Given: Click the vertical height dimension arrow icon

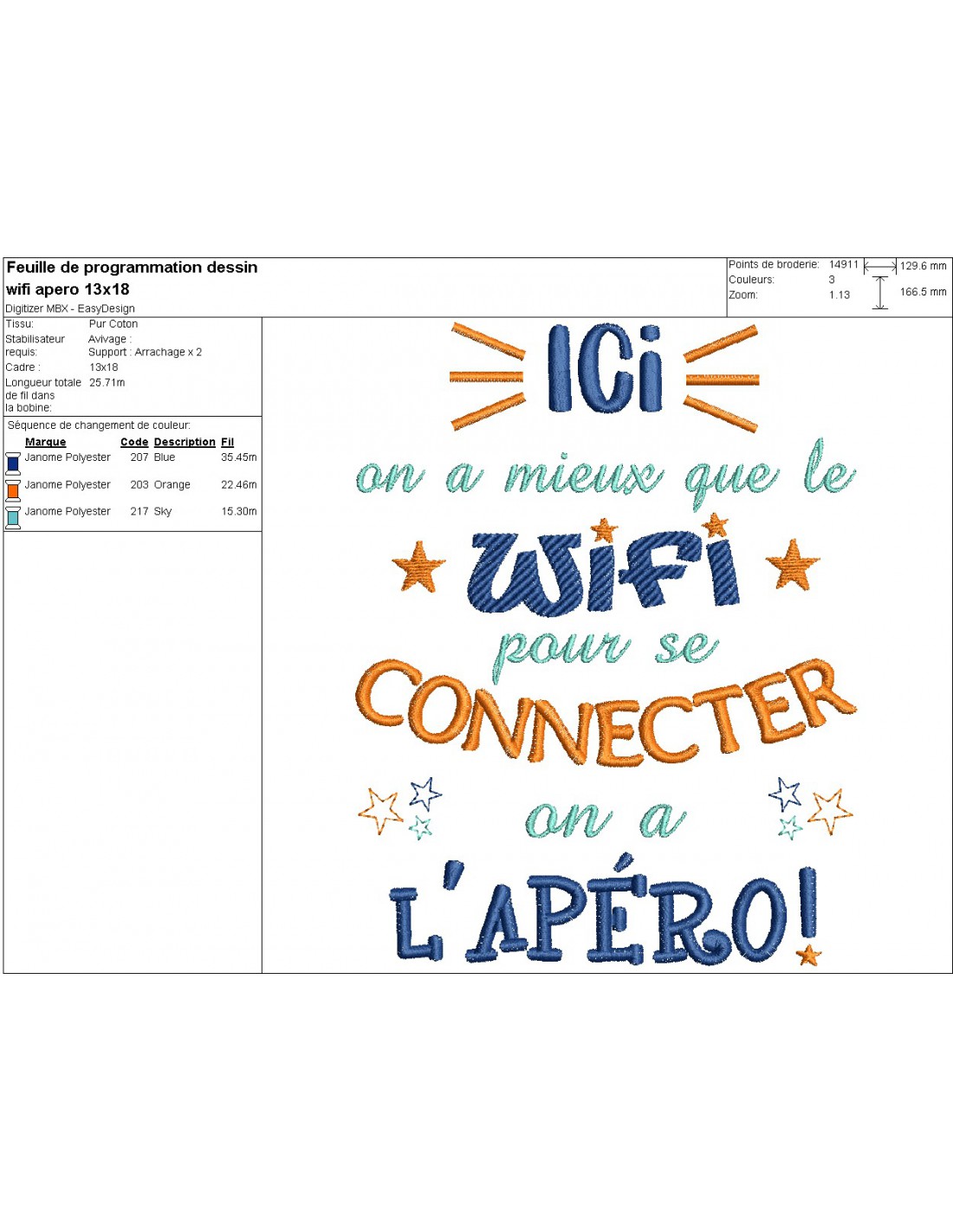Looking at the screenshot, I should point(880,293).
